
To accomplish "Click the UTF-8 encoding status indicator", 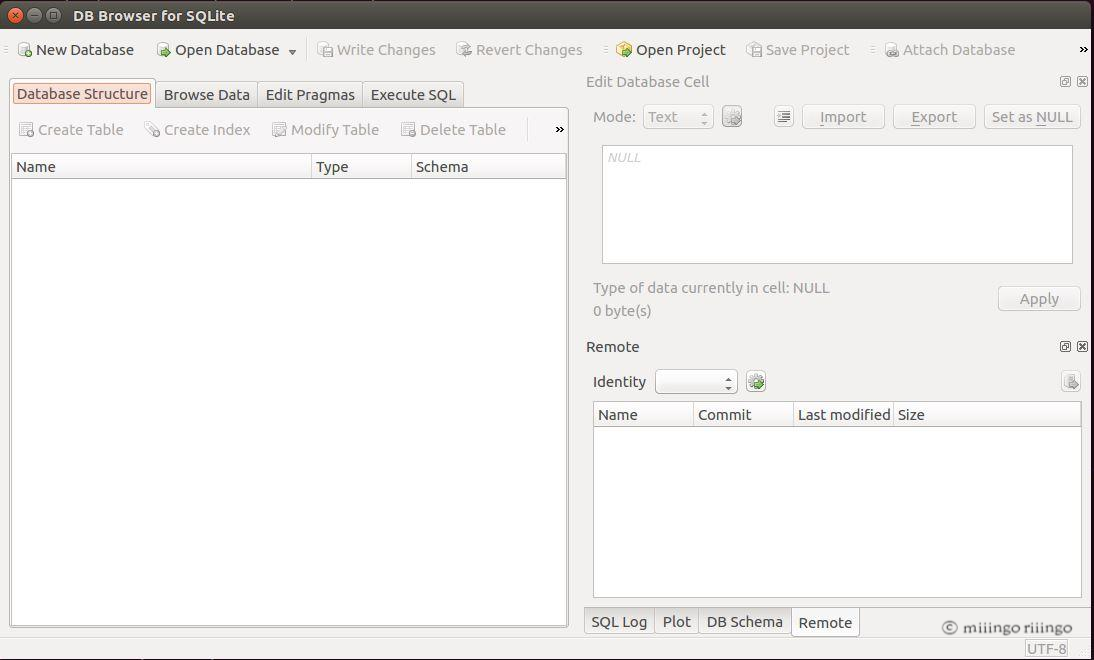I will click(x=1047, y=649).
